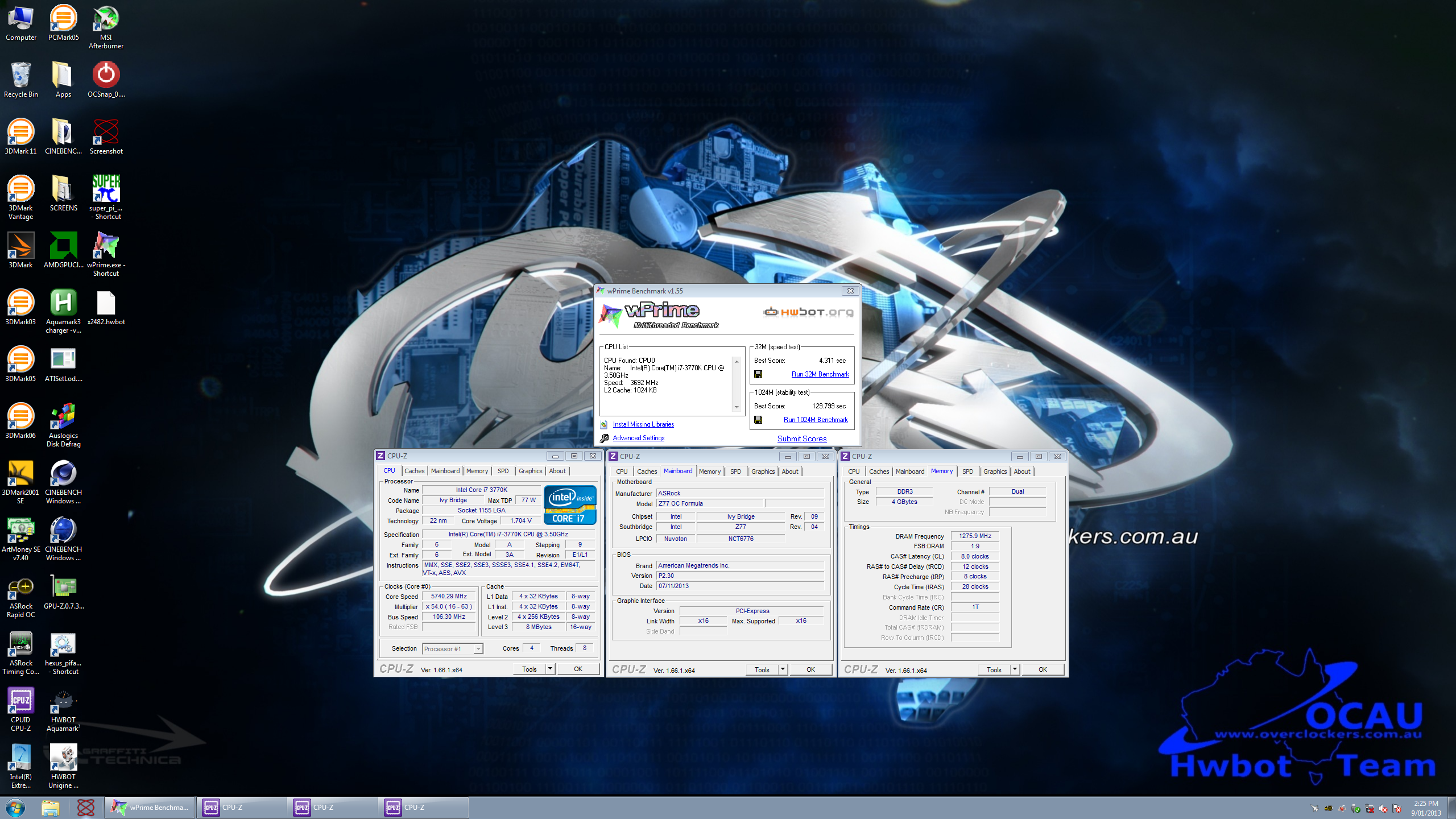Image resolution: width=1456 pixels, height=819 pixels.
Task: Select the wPrime.exe shortcut icon
Action: tap(106, 255)
